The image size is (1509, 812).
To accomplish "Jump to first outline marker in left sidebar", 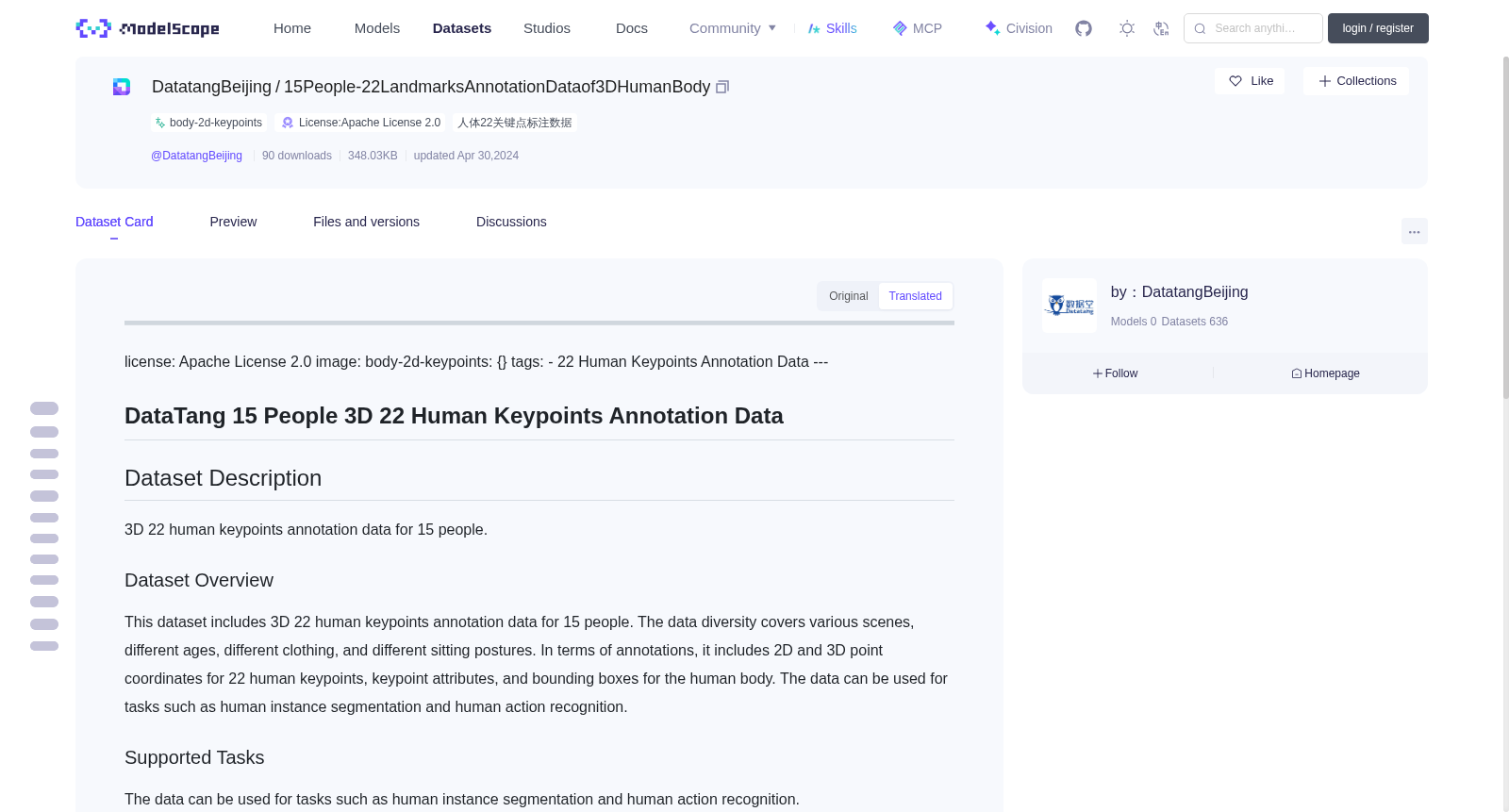I will coord(44,408).
